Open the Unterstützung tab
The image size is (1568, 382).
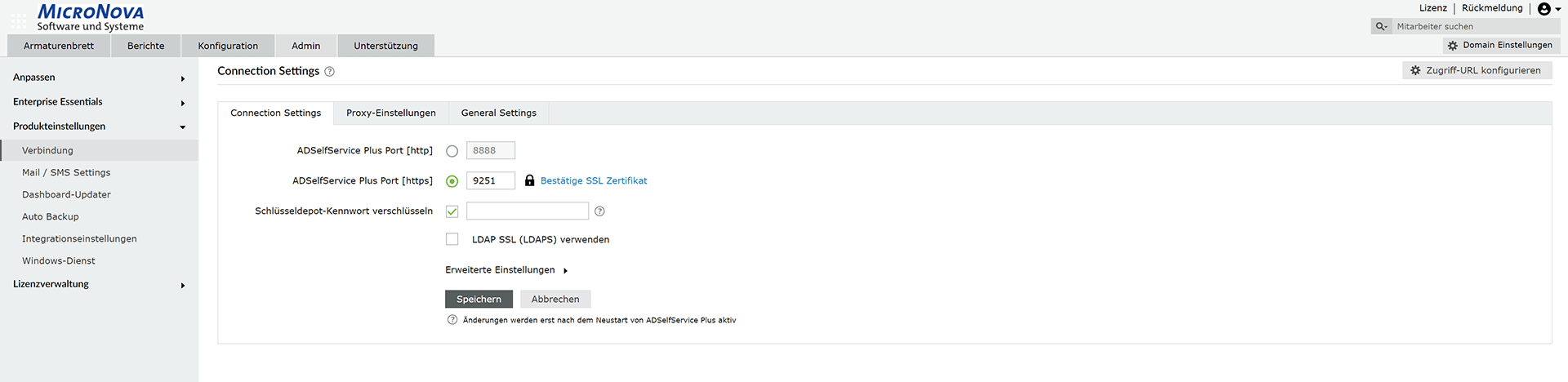click(385, 46)
